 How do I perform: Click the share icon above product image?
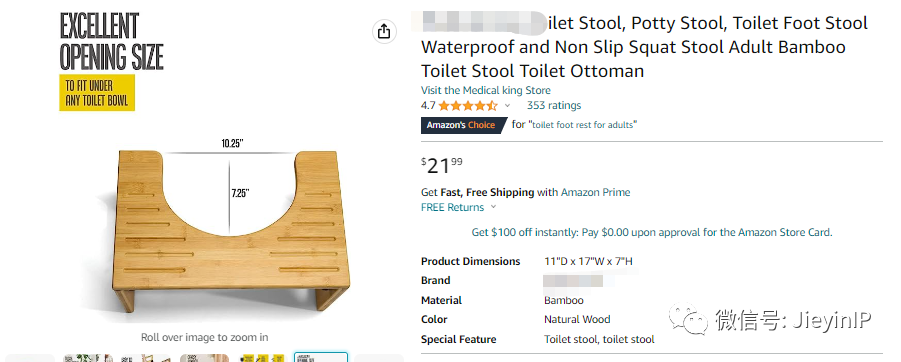(x=384, y=32)
